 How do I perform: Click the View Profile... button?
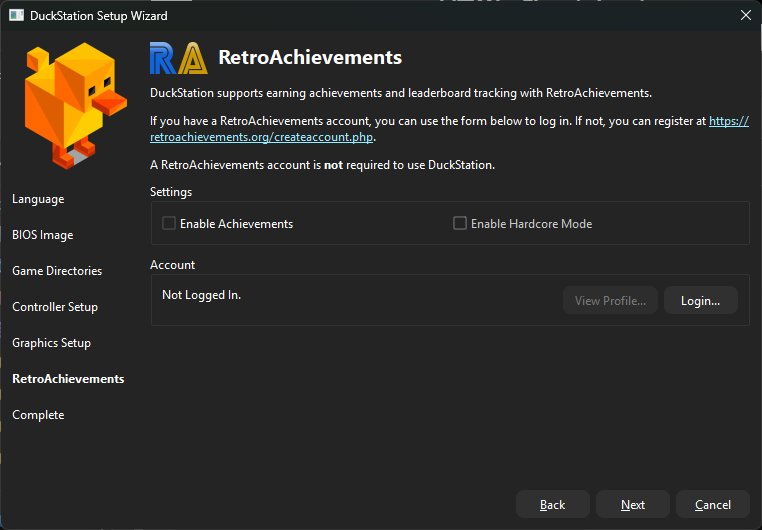[x=610, y=301]
